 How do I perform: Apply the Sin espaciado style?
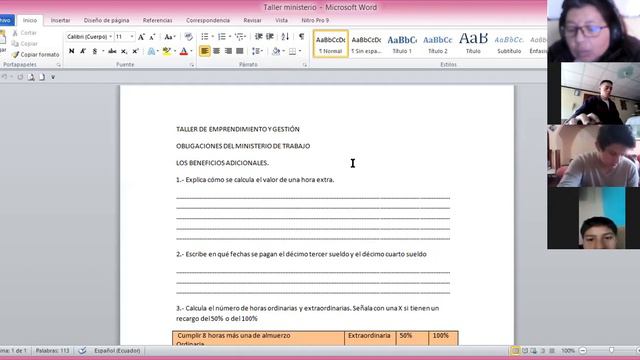point(366,44)
